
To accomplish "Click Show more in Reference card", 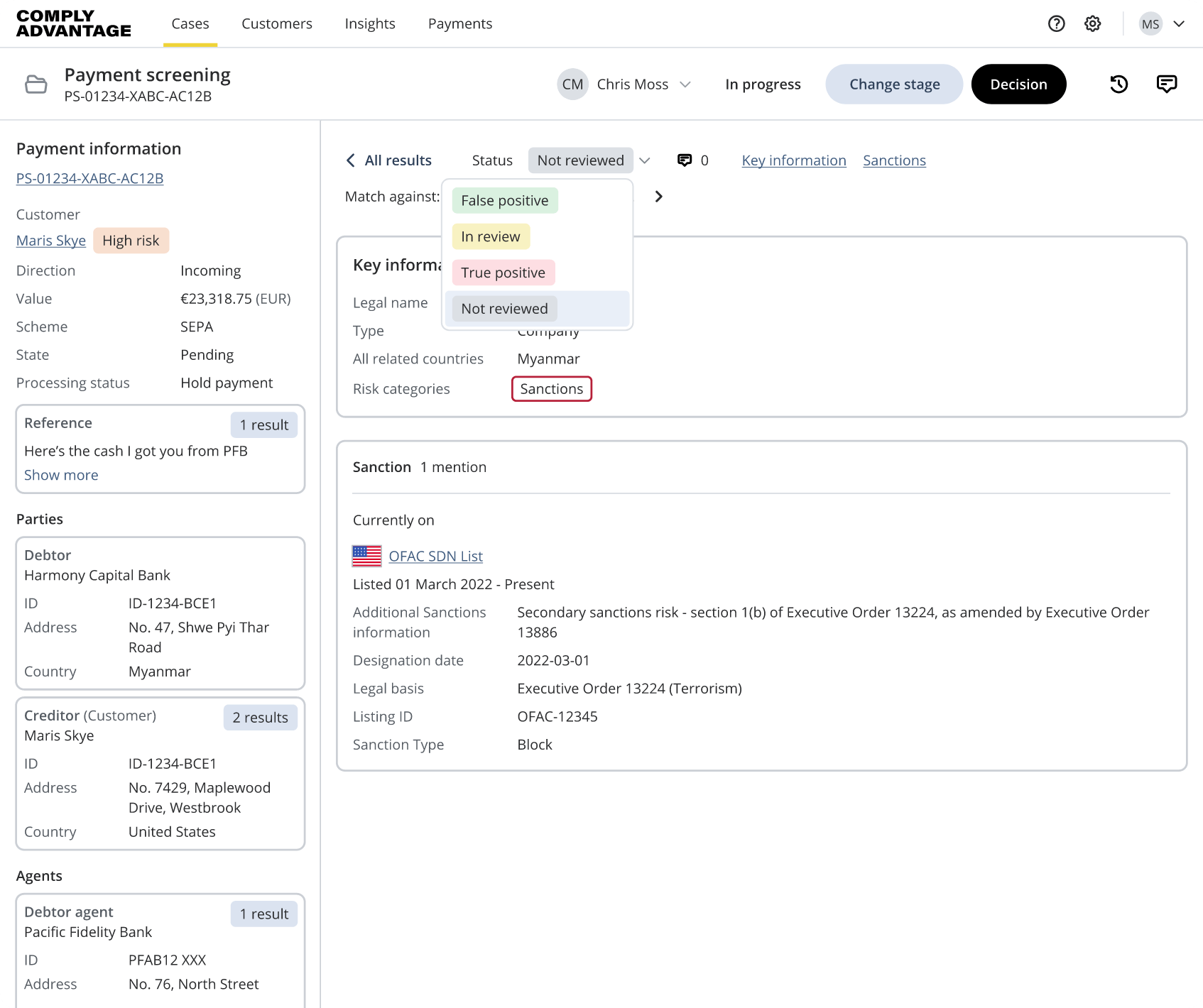I will [x=61, y=475].
